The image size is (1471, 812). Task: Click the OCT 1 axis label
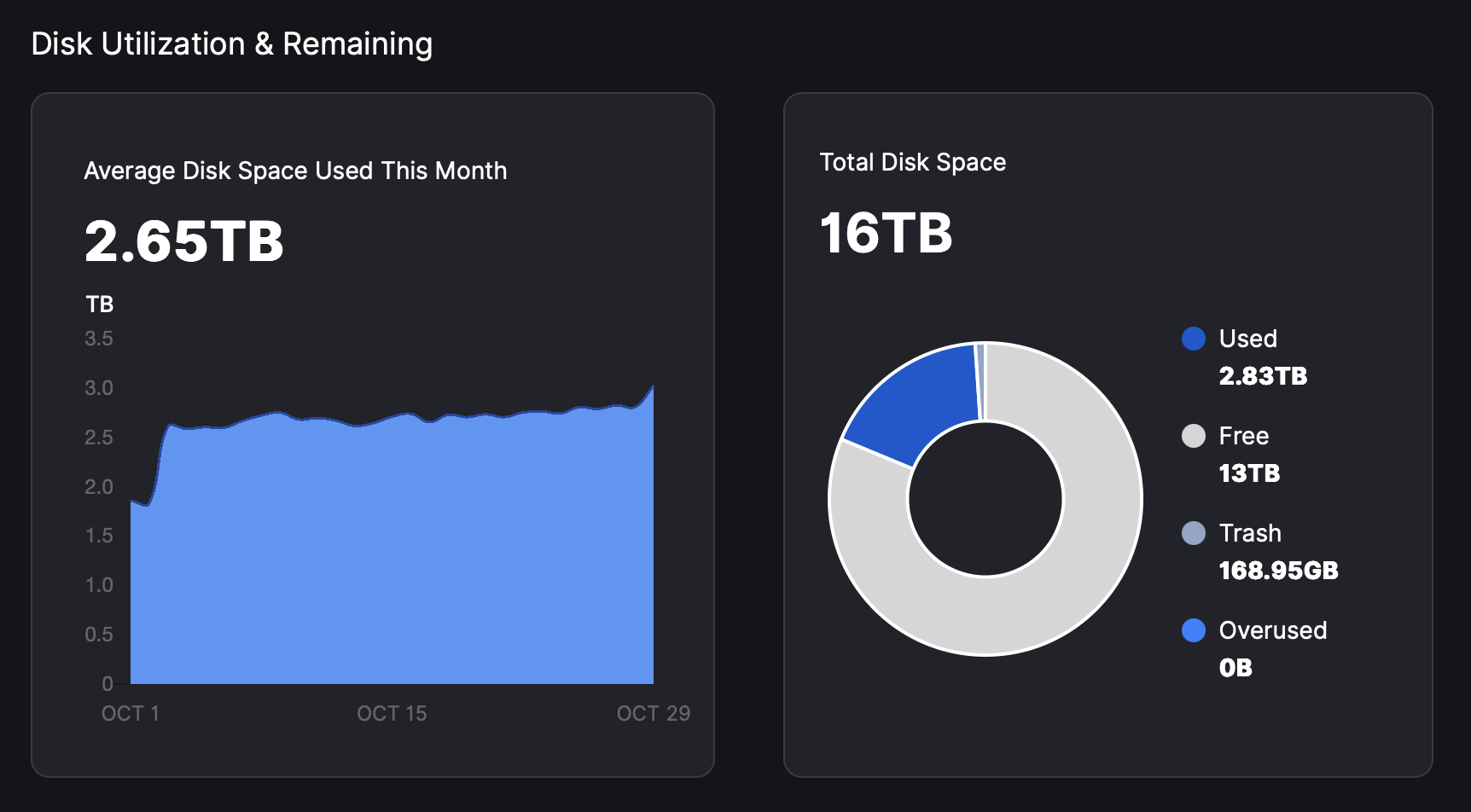coord(131,713)
